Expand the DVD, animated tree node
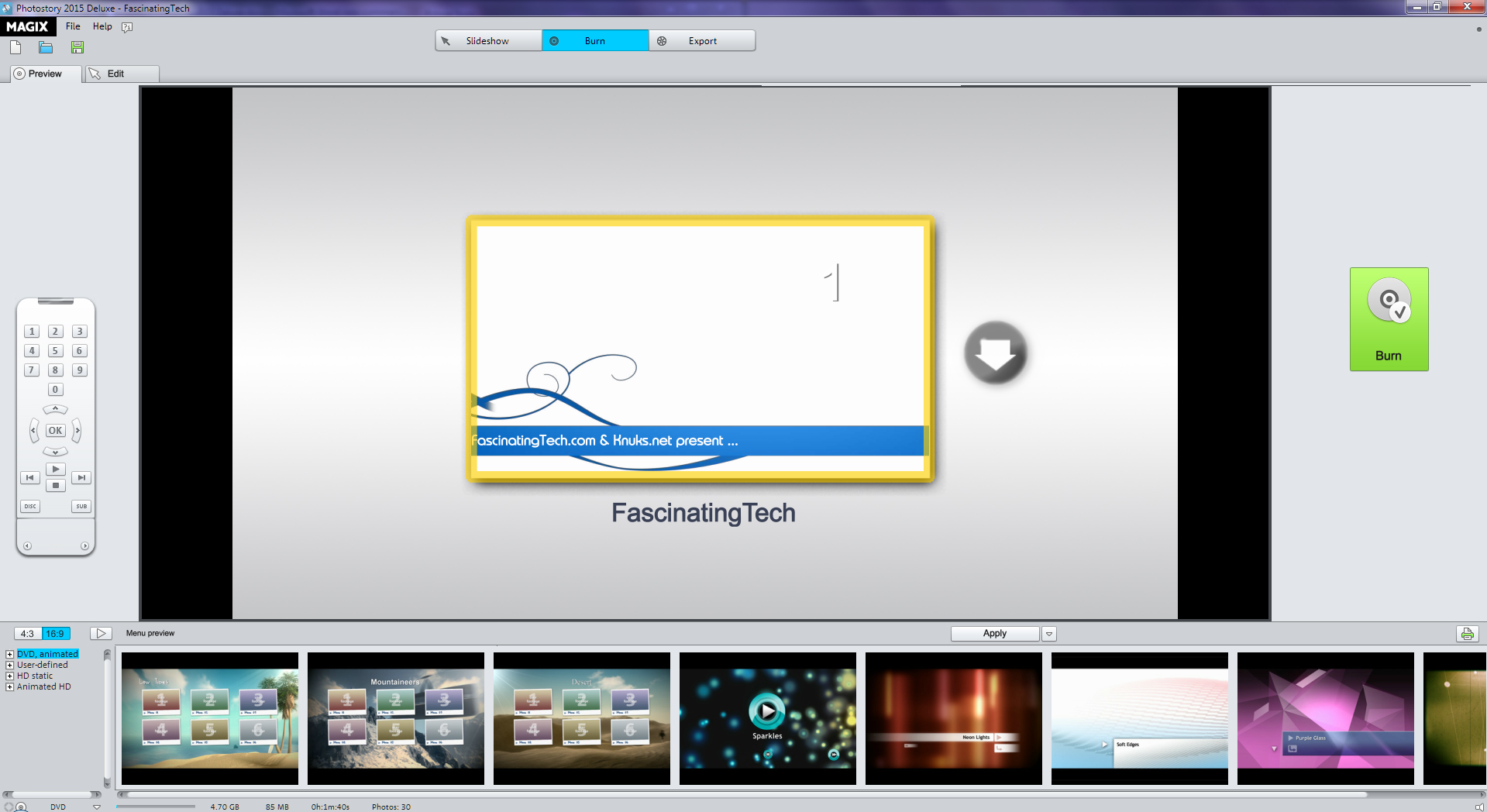1487x812 pixels. 10,655
